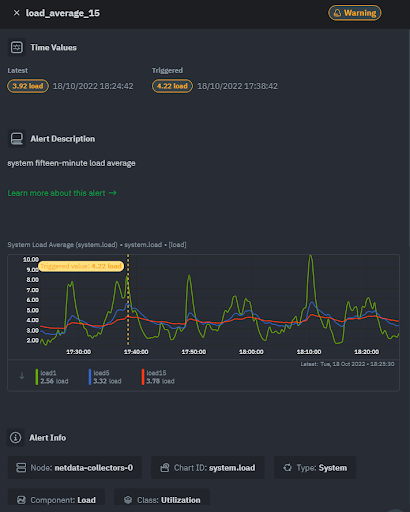The height and width of the screenshot is (512, 410).
Task: Click the Class cube icon
Action: click(128, 500)
